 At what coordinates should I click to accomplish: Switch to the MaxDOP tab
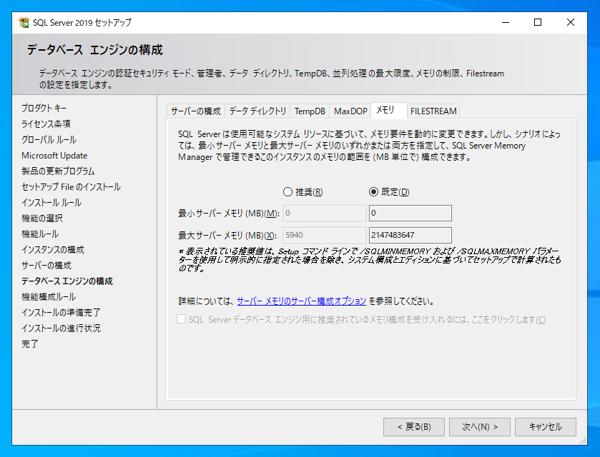pyautogui.click(x=350, y=111)
